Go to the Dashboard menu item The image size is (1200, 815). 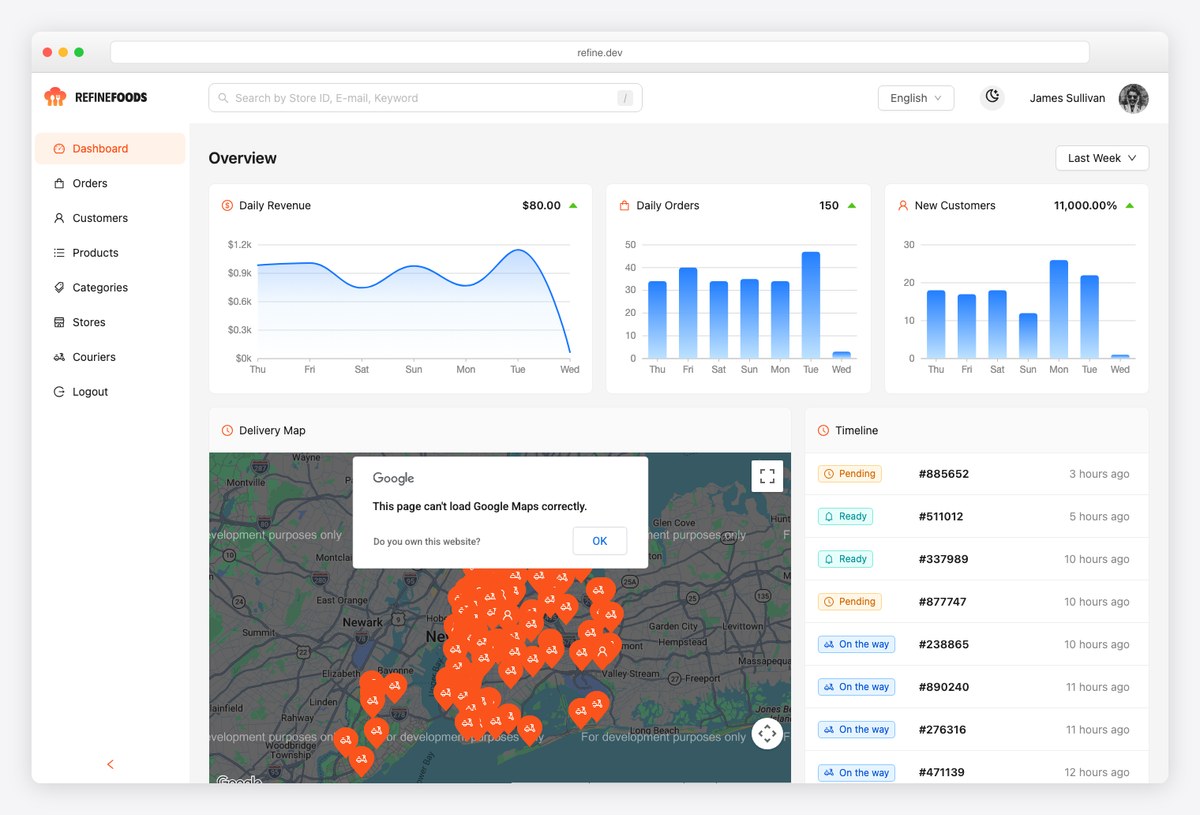110,149
